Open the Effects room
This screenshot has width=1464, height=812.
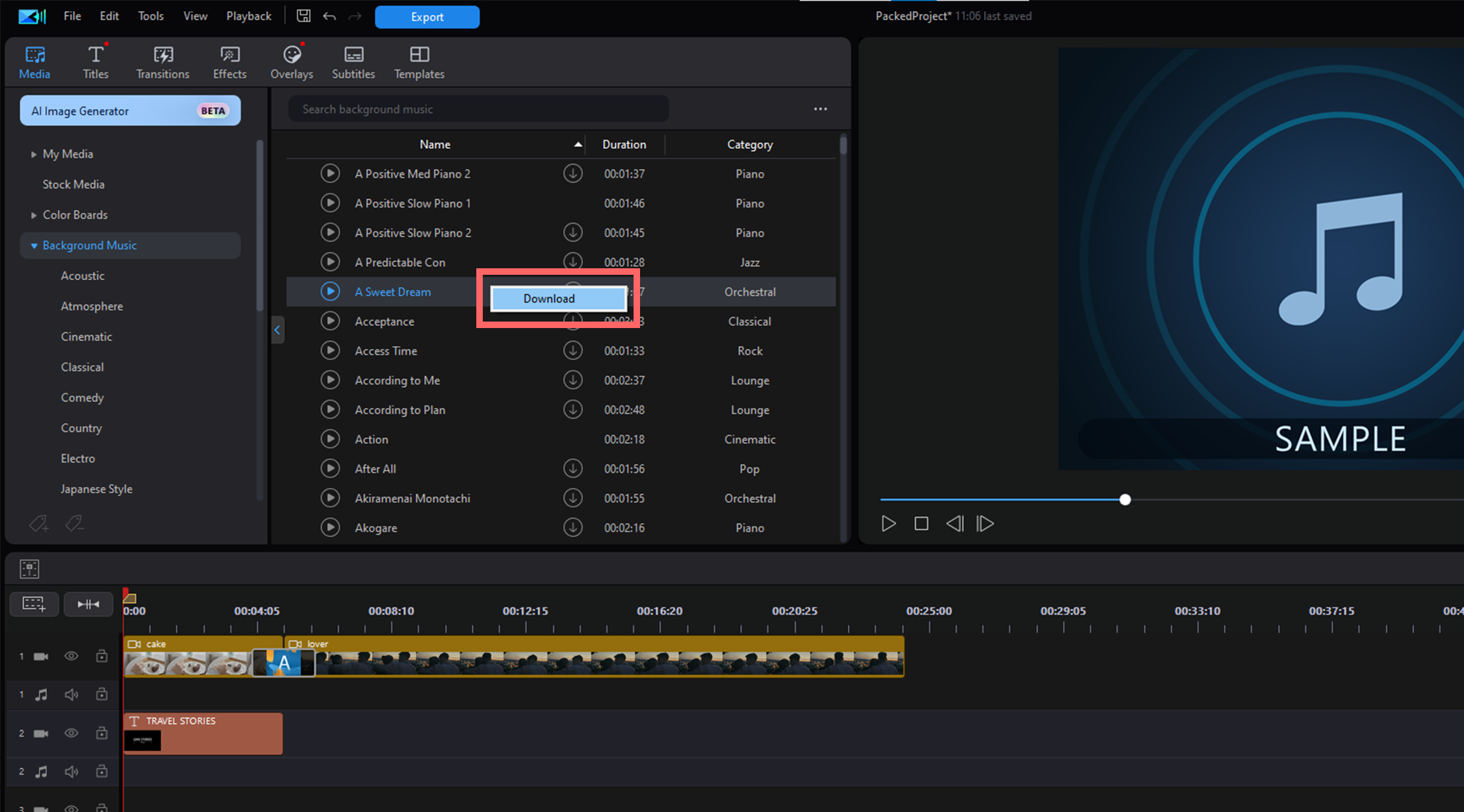[230, 62]
